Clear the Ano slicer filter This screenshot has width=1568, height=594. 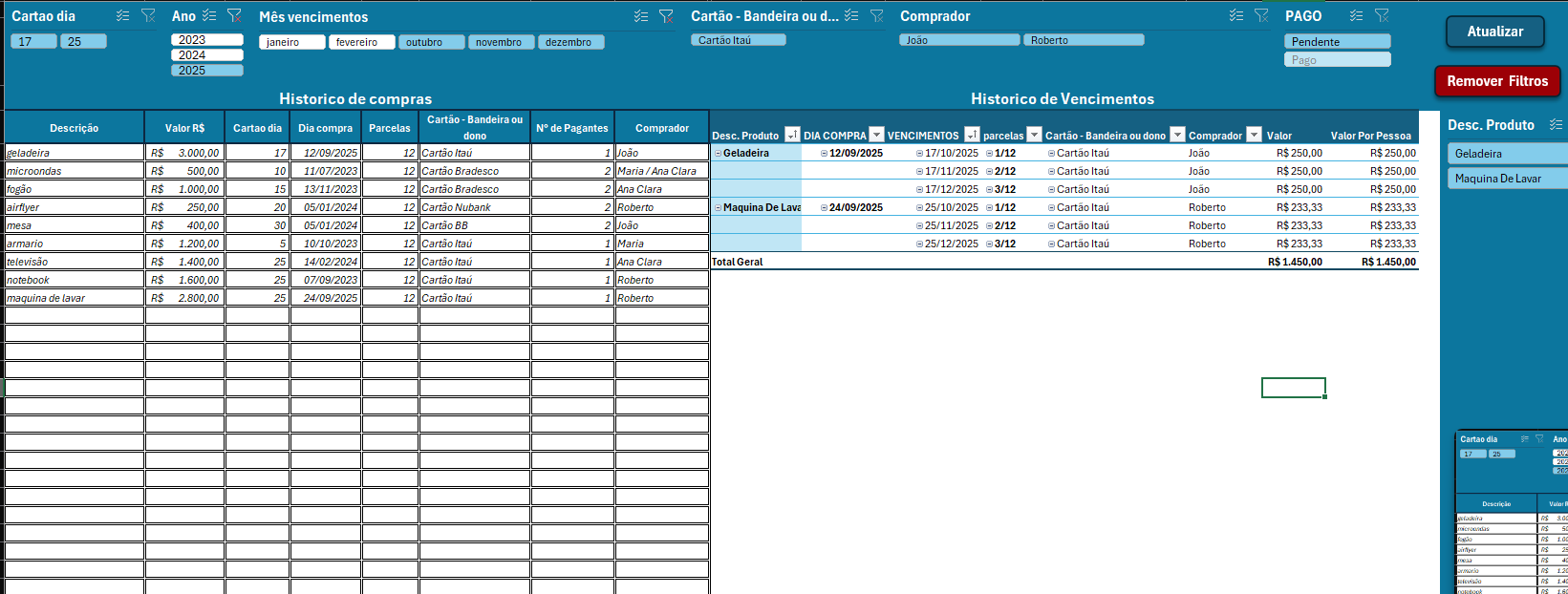click(234, 16)
